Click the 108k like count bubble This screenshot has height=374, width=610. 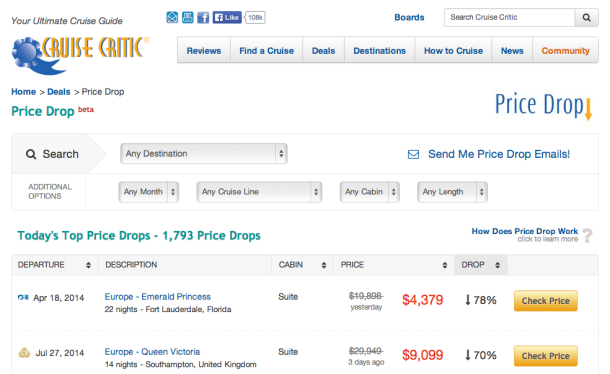click(x=255, y=18)
